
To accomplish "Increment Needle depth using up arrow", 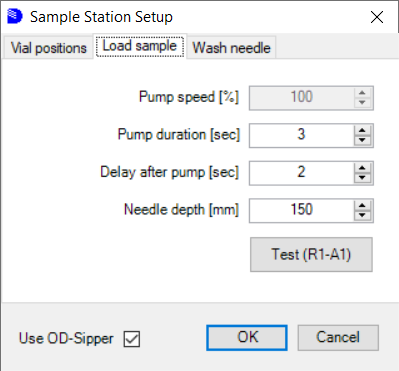I will [362, 206].
